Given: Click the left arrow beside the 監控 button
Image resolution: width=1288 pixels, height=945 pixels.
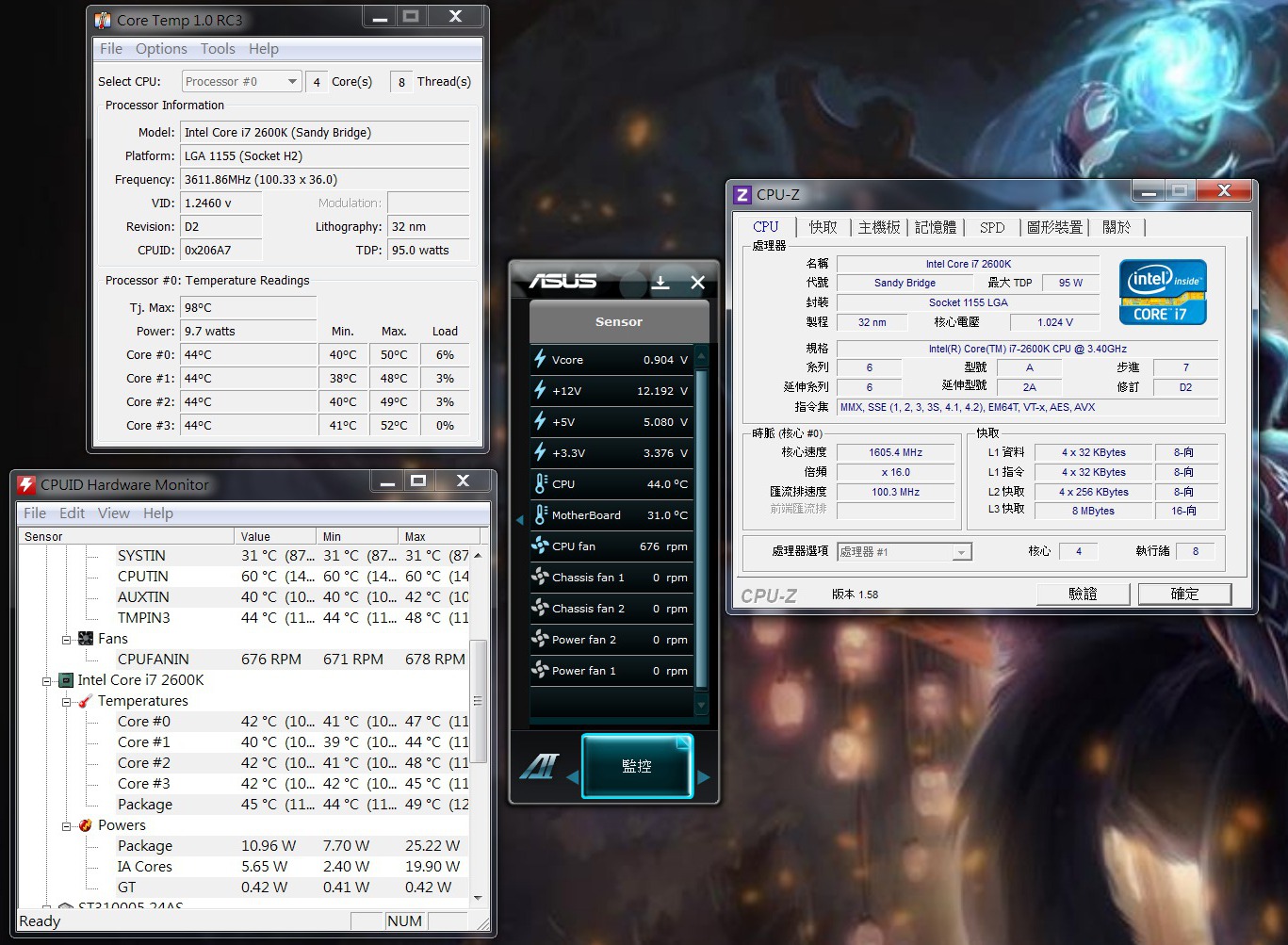Looking at the screenshot, I should [572, 777].
